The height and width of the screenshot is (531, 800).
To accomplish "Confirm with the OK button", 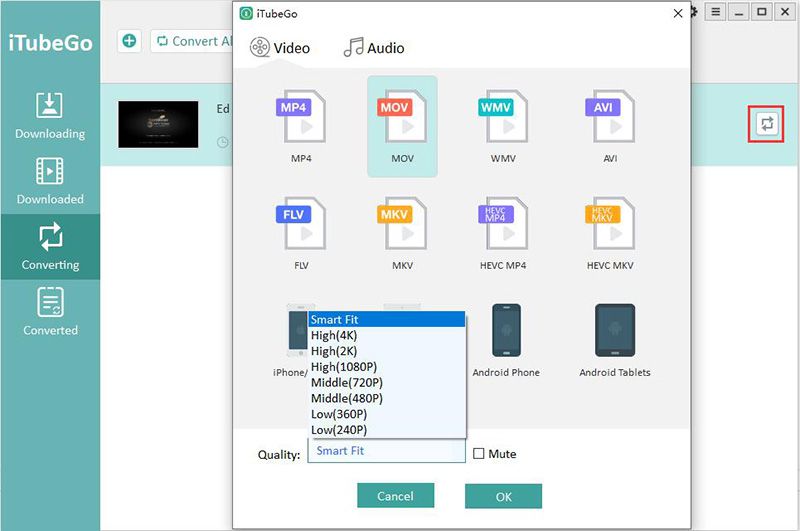I will tap(503, 496).
